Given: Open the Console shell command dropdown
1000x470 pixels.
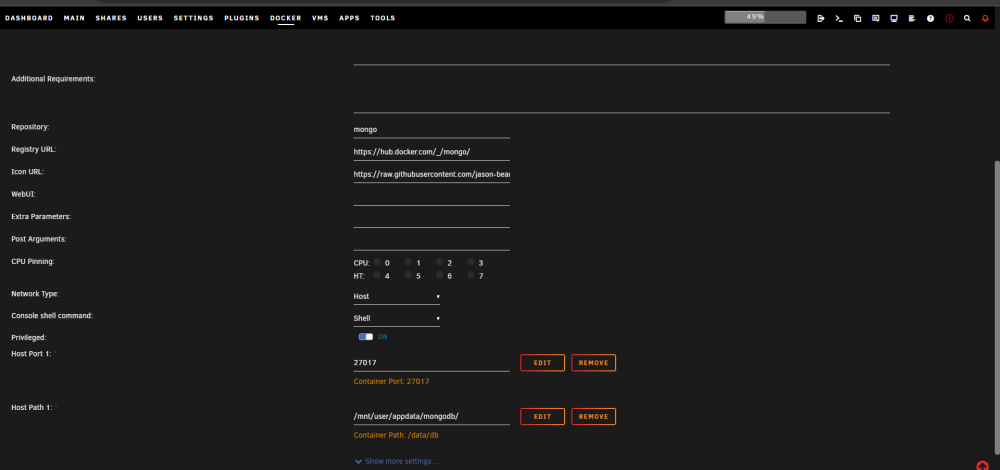Looking at the screenshot, I should click(397, 318).
